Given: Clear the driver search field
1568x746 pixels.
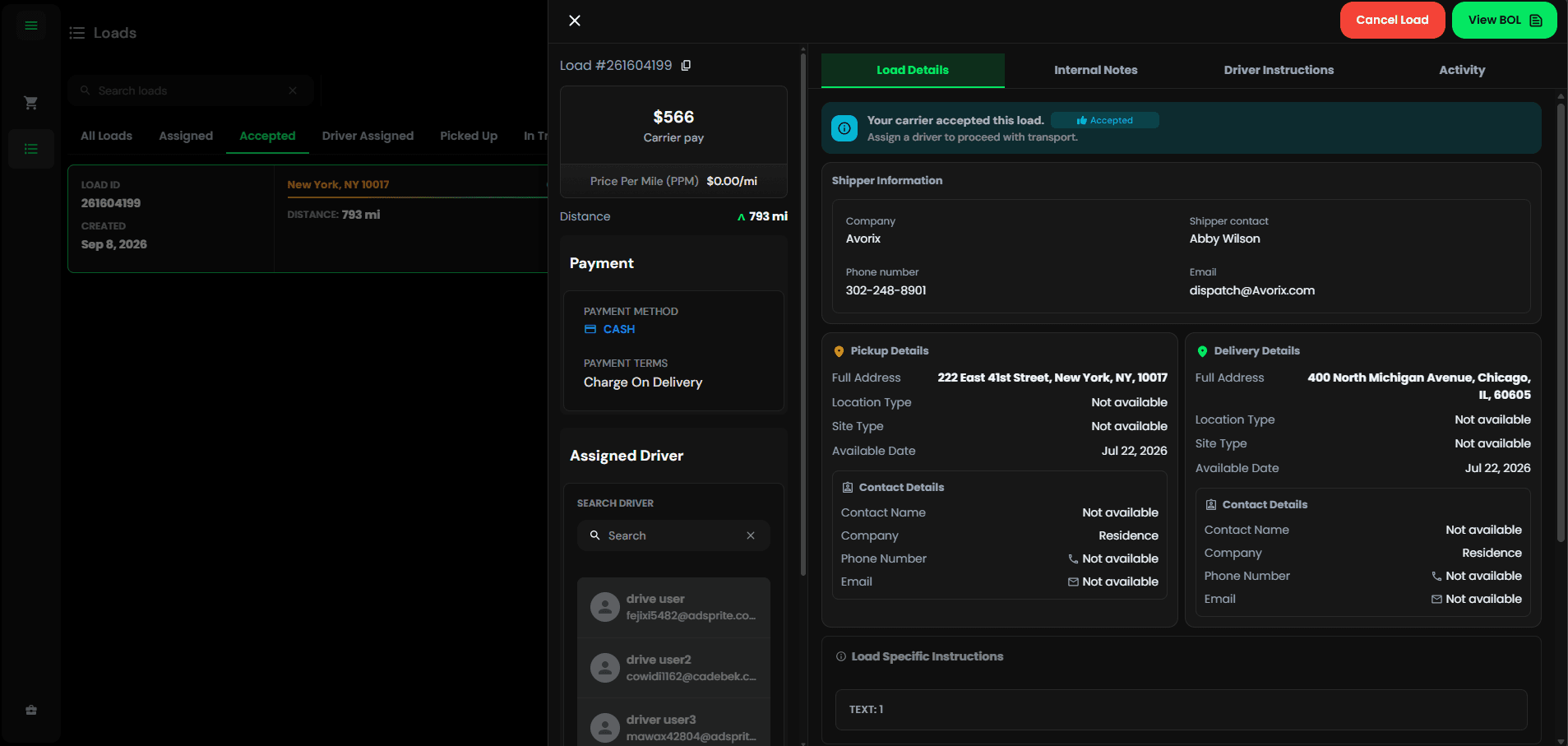Looking at the screenshot, I should [x=751, y=535].
